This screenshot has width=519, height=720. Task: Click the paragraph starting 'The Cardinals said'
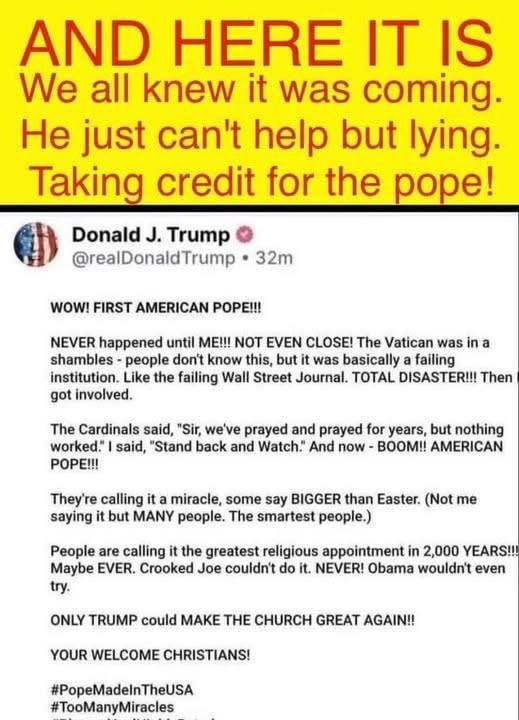tap(277, 446)
